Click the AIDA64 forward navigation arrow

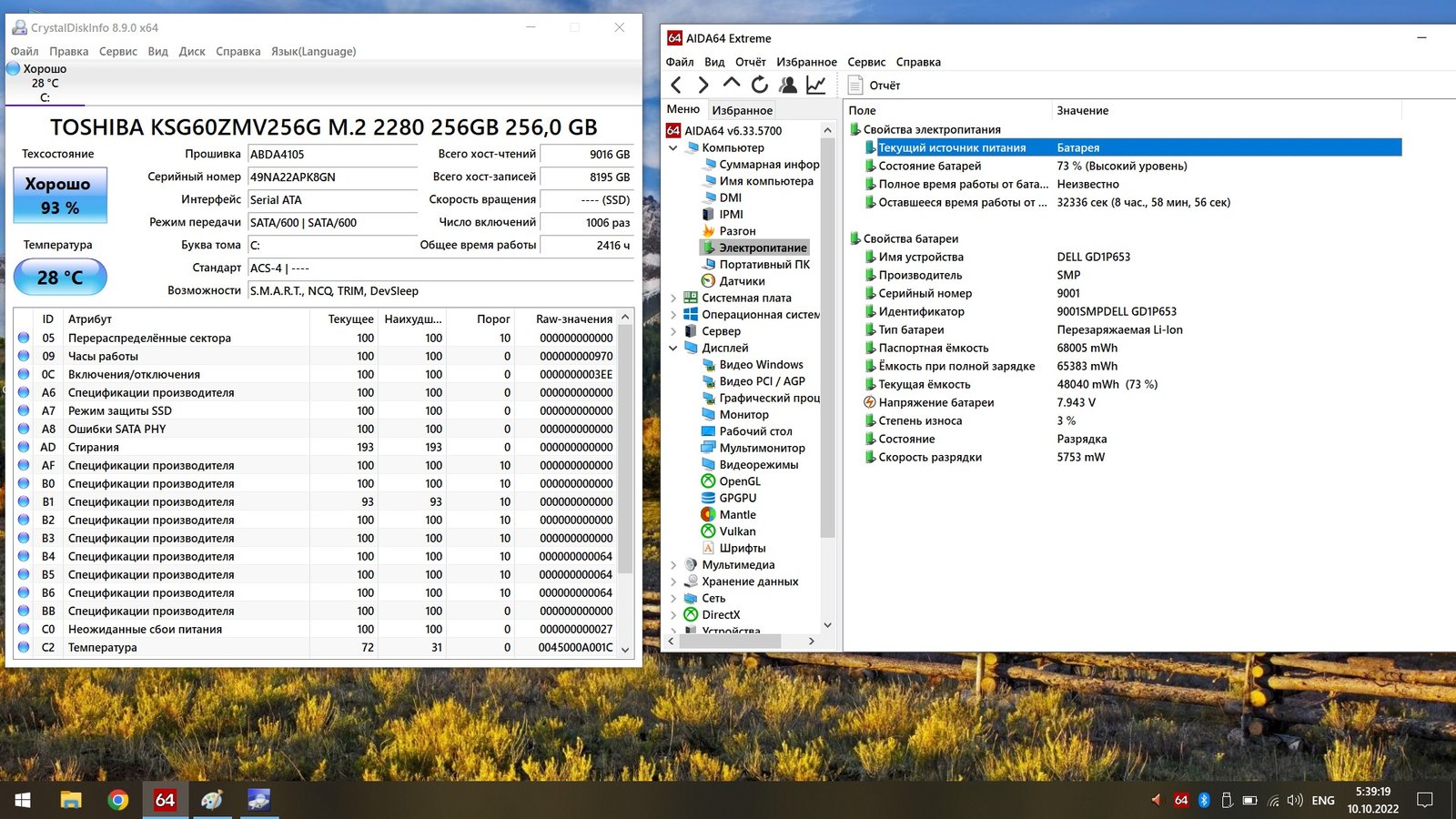(703, 85)
